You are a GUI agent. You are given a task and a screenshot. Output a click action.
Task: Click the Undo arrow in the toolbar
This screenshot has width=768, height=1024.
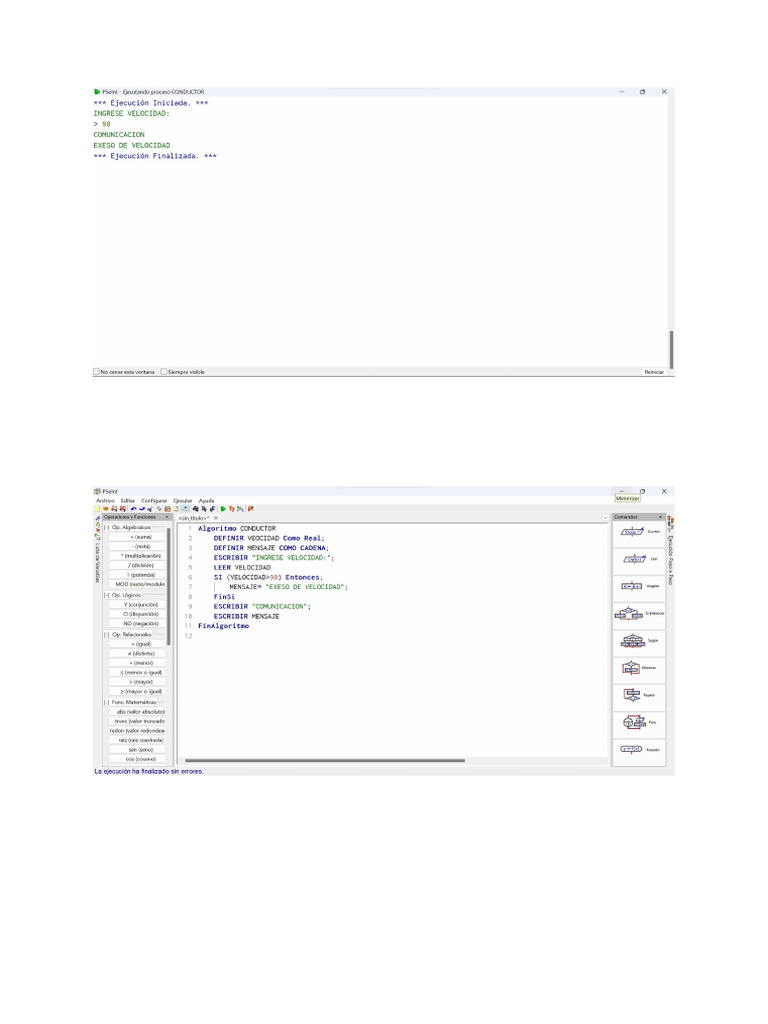(x=133, y=509)
